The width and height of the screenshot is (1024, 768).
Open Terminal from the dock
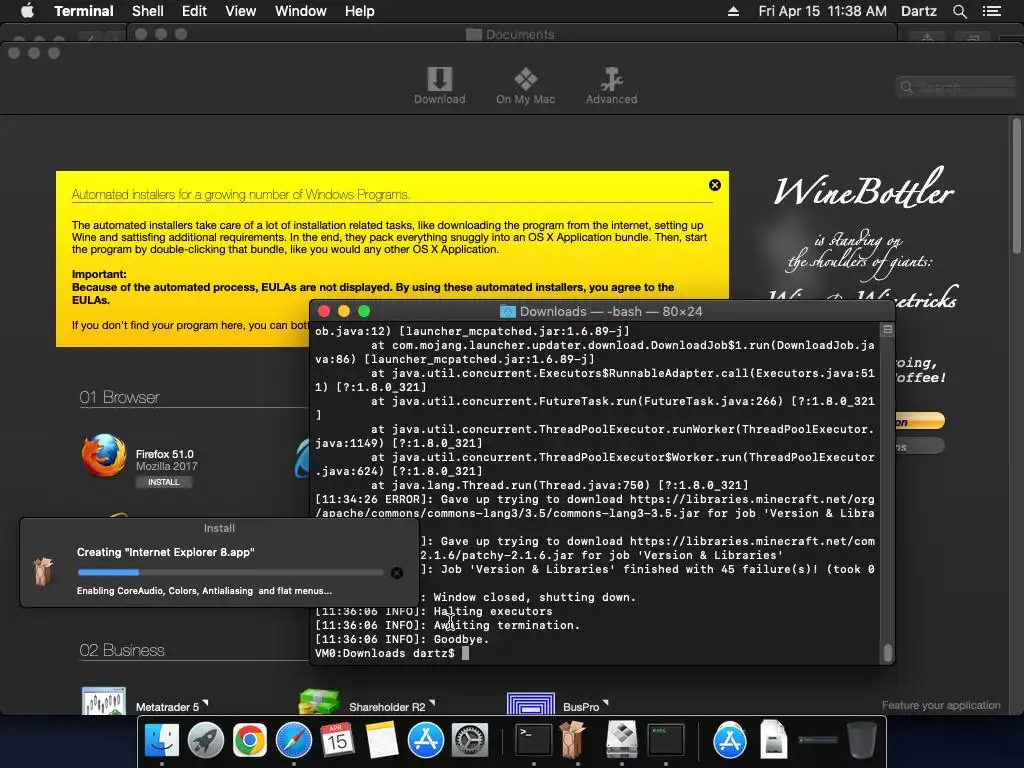(x=534, y=741)
